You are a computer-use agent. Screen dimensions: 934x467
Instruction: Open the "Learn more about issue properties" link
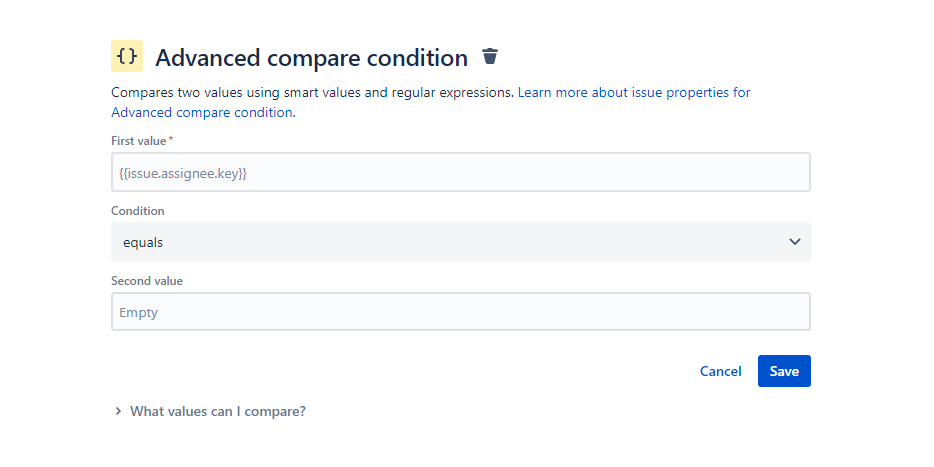pos(633,92)
